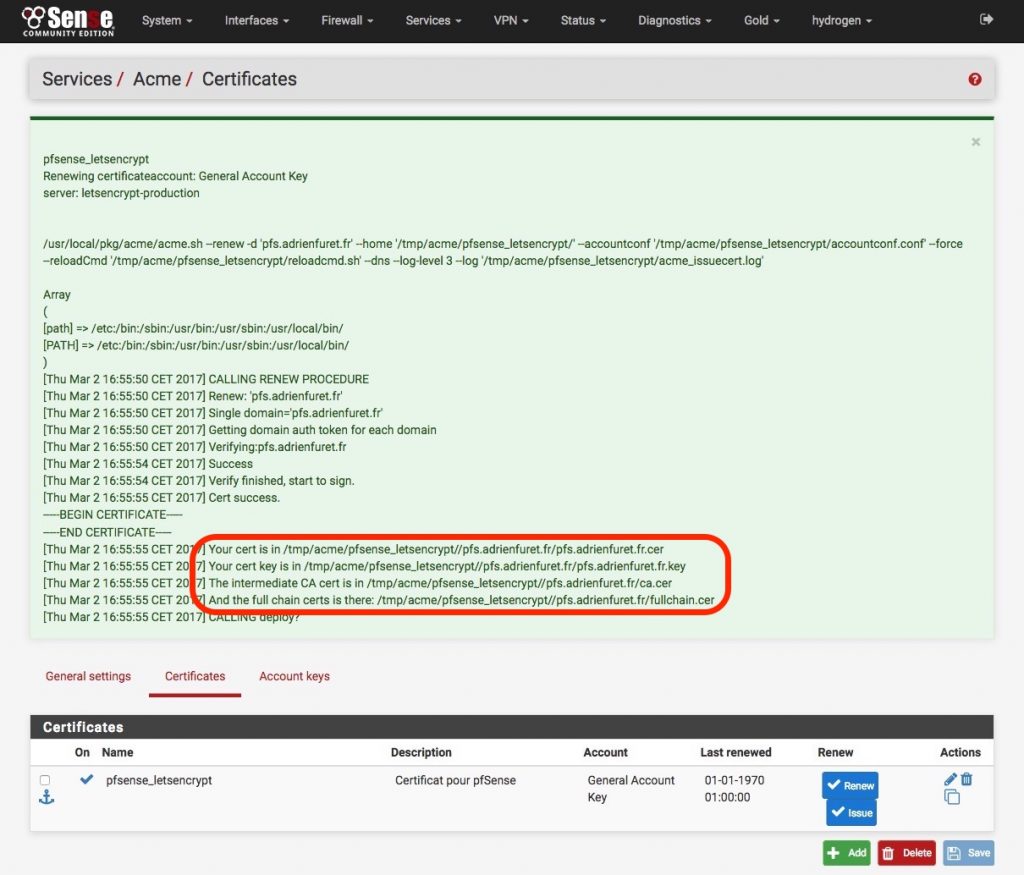Image resolution: width=1024 pixels, height=875 pixels.
Task: Click the log line 'Cert success.'
Action: tap(161, 498)
